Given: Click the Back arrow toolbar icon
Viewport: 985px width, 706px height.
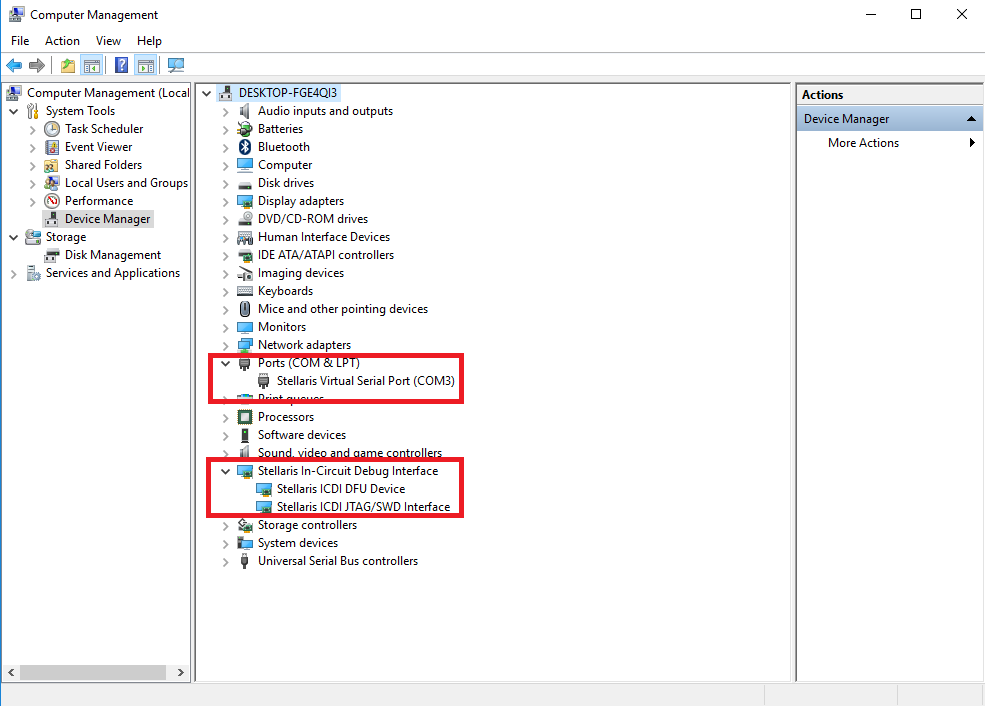Looking at the screenshot, I should (14, 65).
